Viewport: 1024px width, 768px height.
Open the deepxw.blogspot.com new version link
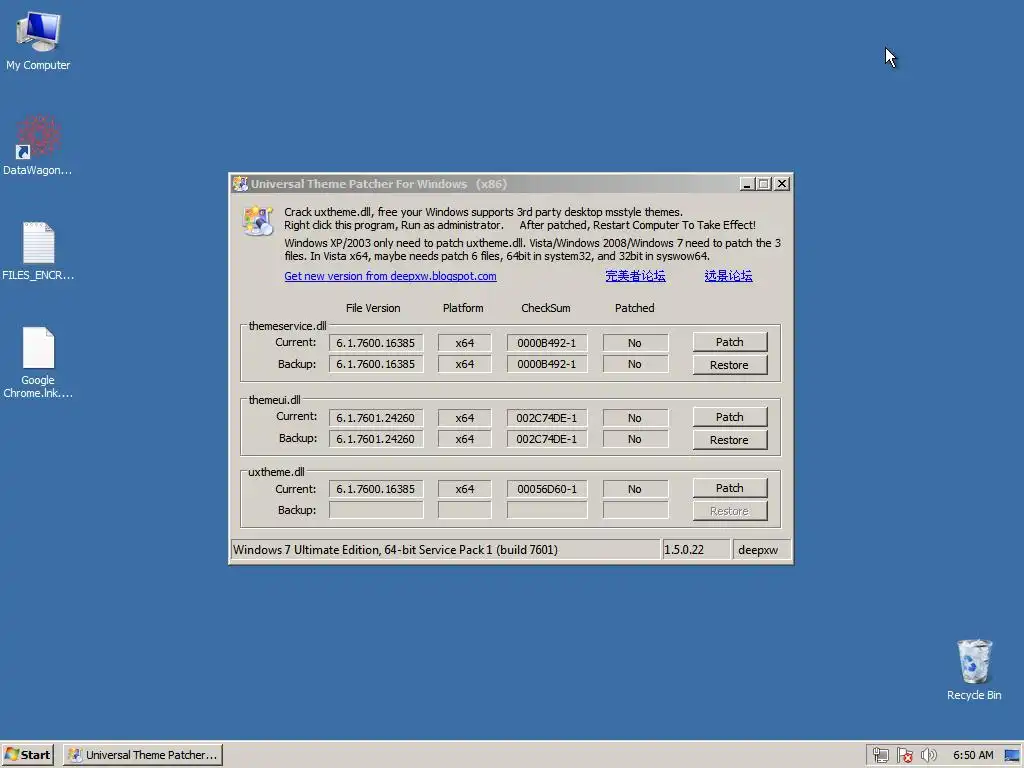391,276
